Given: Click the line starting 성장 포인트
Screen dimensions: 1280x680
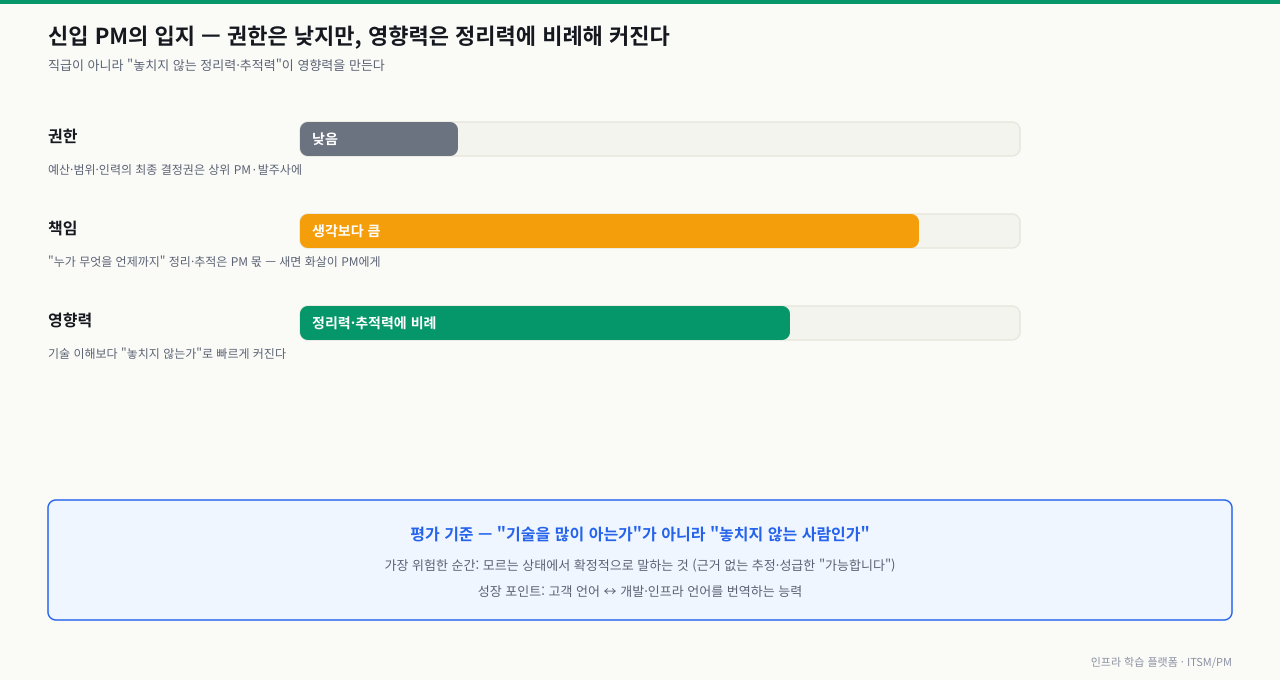Looking at the screenshot, I should tap(640, 591).
